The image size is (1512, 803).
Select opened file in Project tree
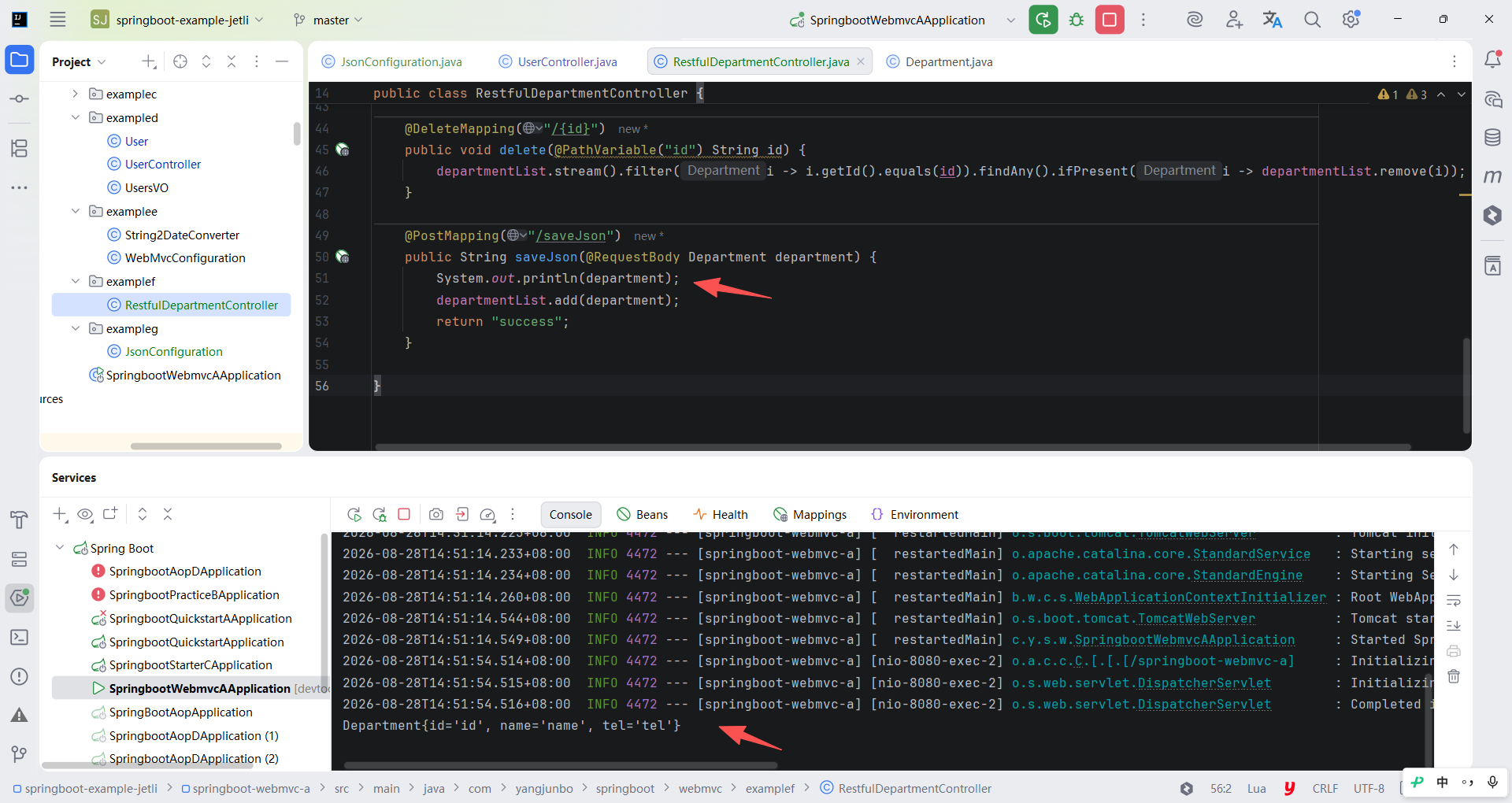coord(180,61)
